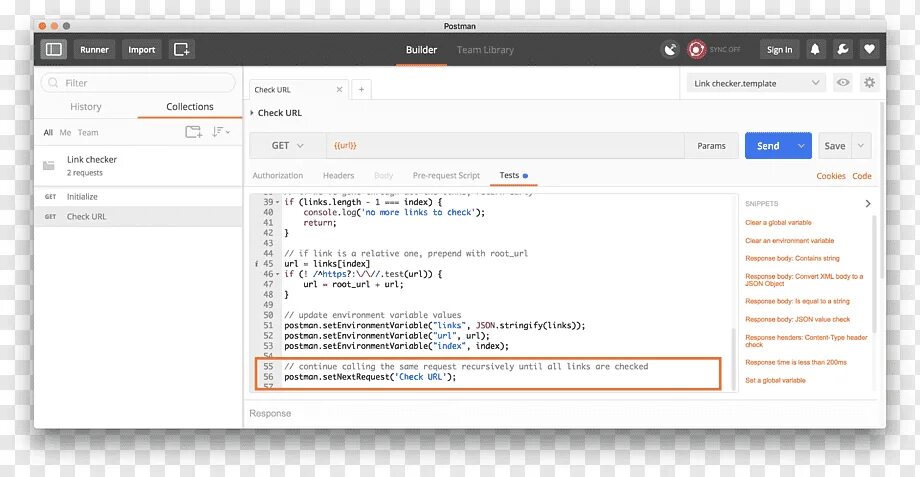
Task: Open the notifications bell
Action: click(815, 49)
